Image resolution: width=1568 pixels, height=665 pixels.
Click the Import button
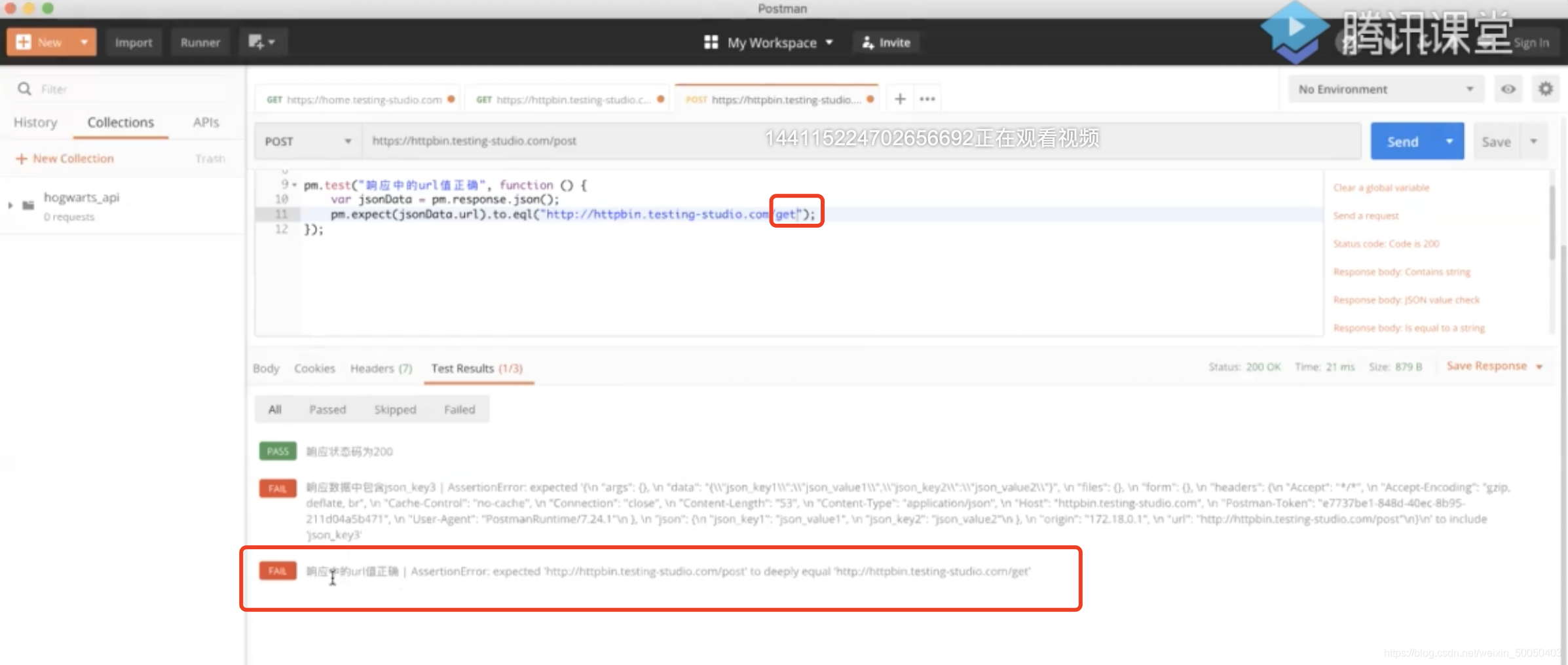pos(134,43)
